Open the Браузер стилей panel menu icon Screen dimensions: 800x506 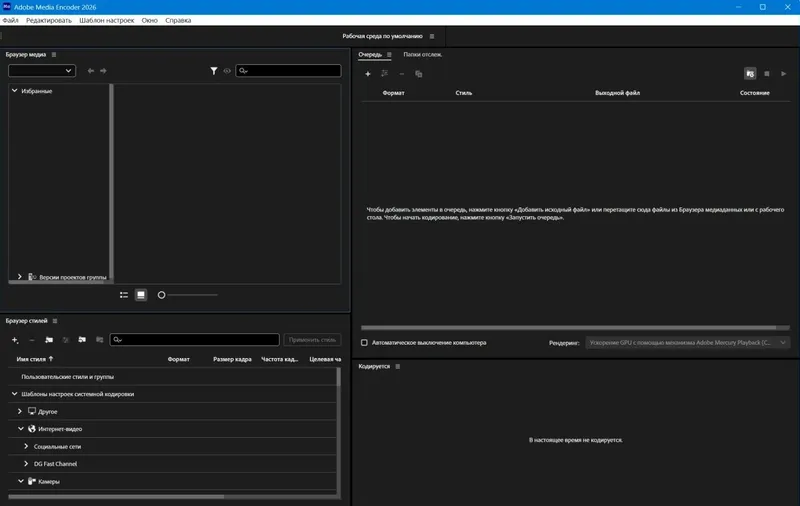(x=55, y=321)
